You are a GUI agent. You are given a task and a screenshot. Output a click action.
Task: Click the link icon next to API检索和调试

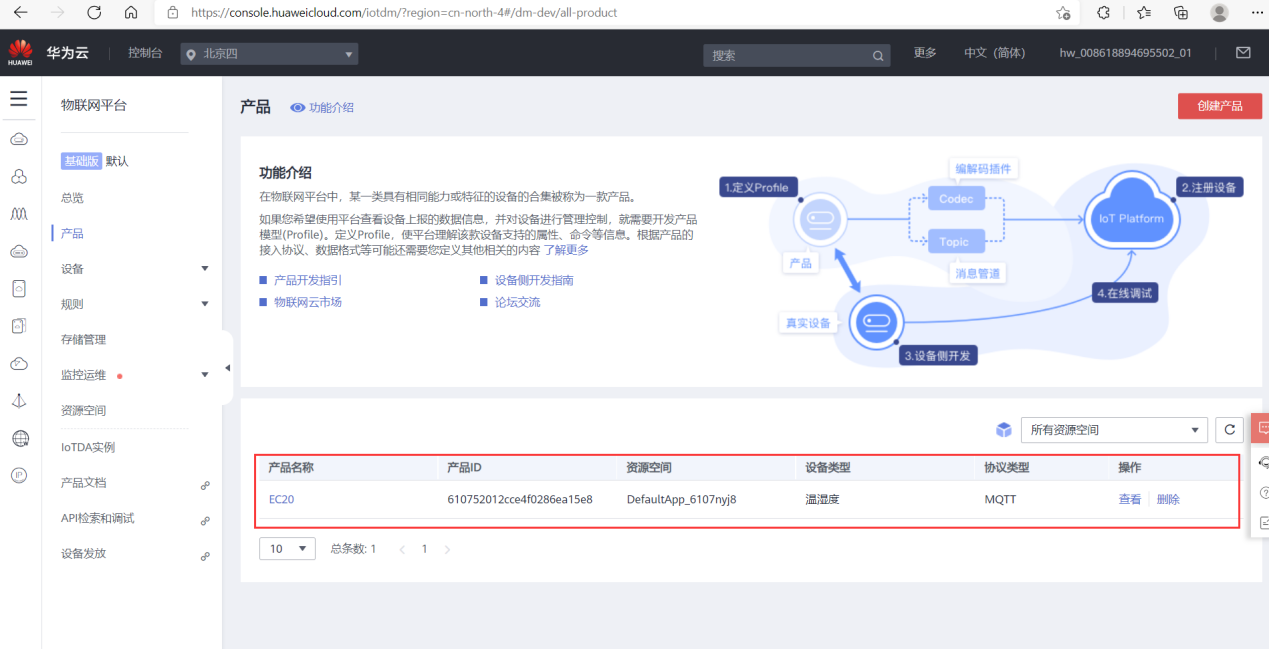[205, 521]
